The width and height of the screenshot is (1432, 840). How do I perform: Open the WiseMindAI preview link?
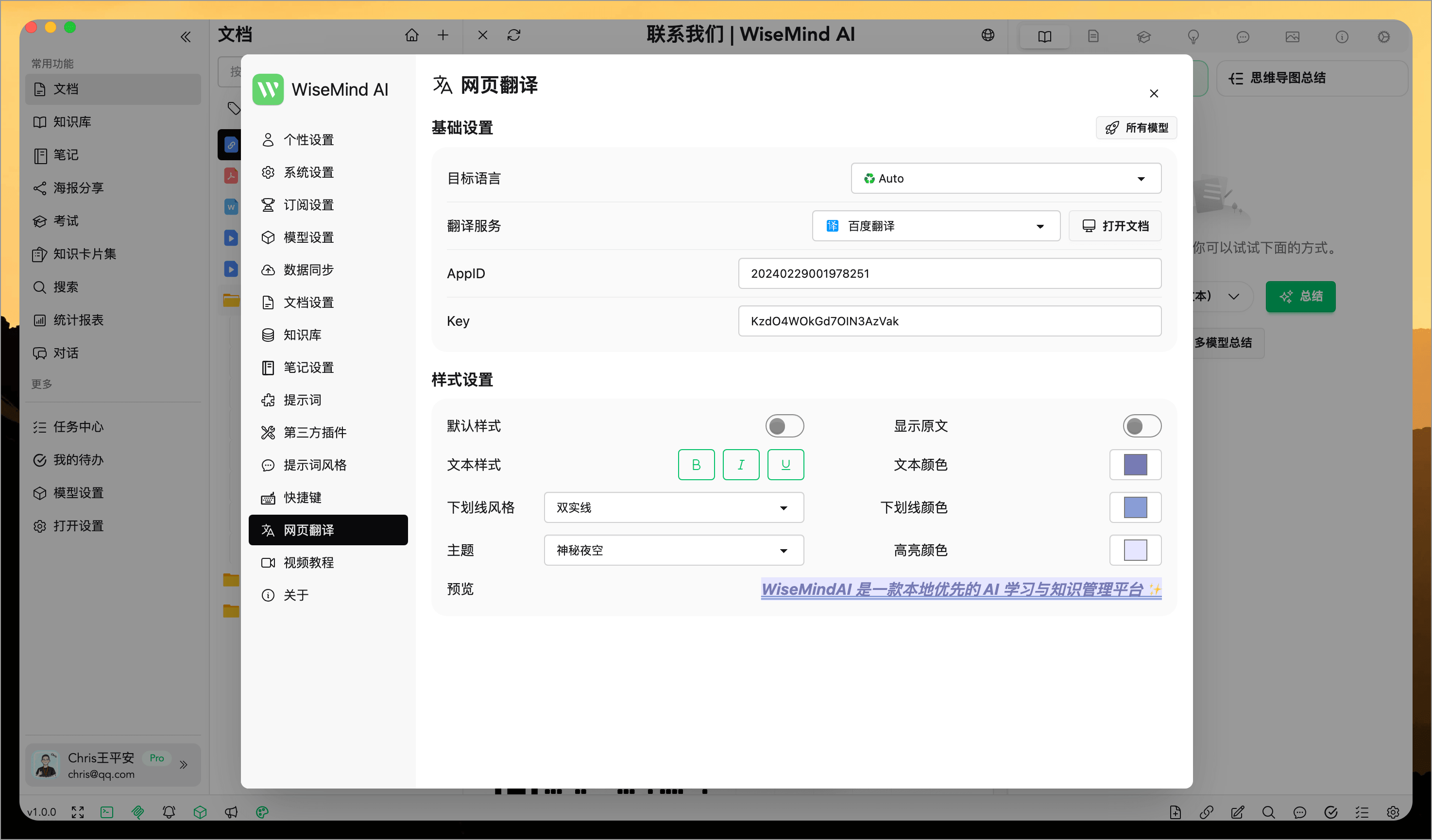point(960,589)
